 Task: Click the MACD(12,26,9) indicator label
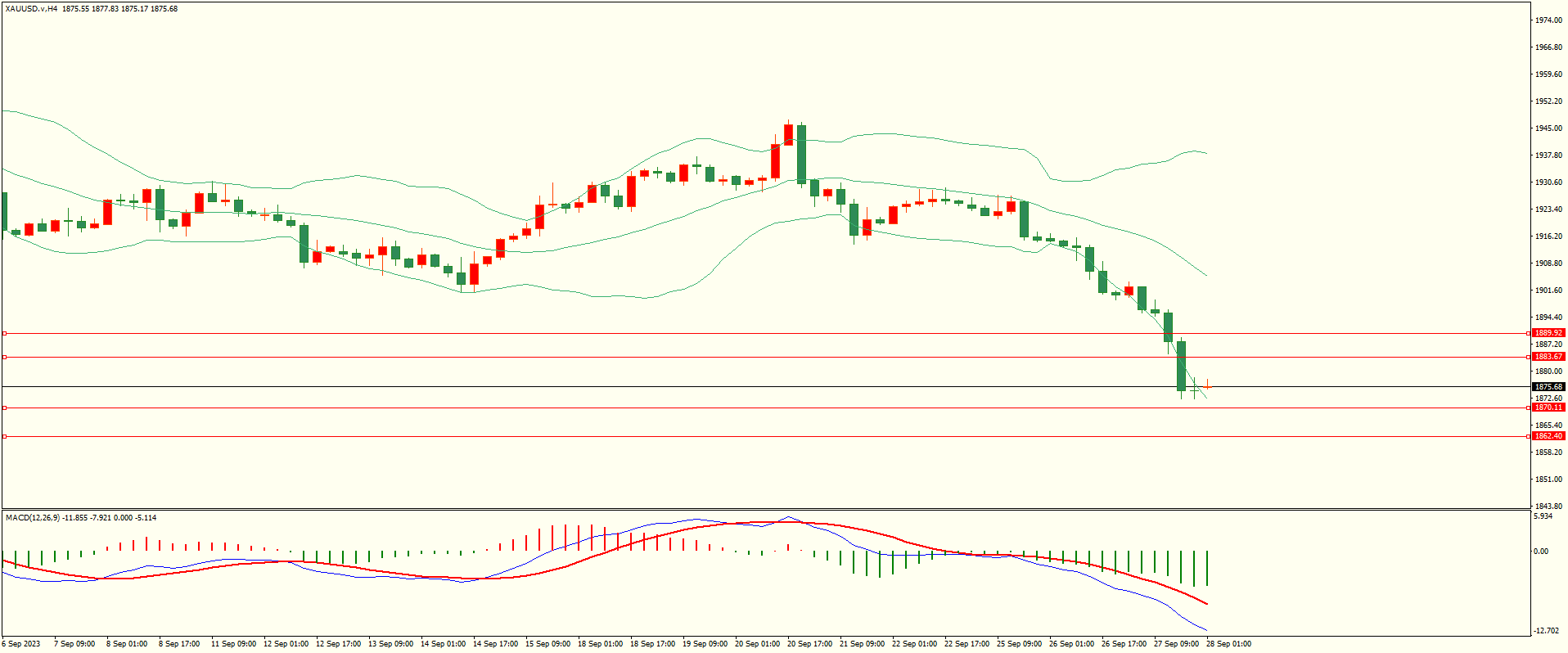[33, 518]
